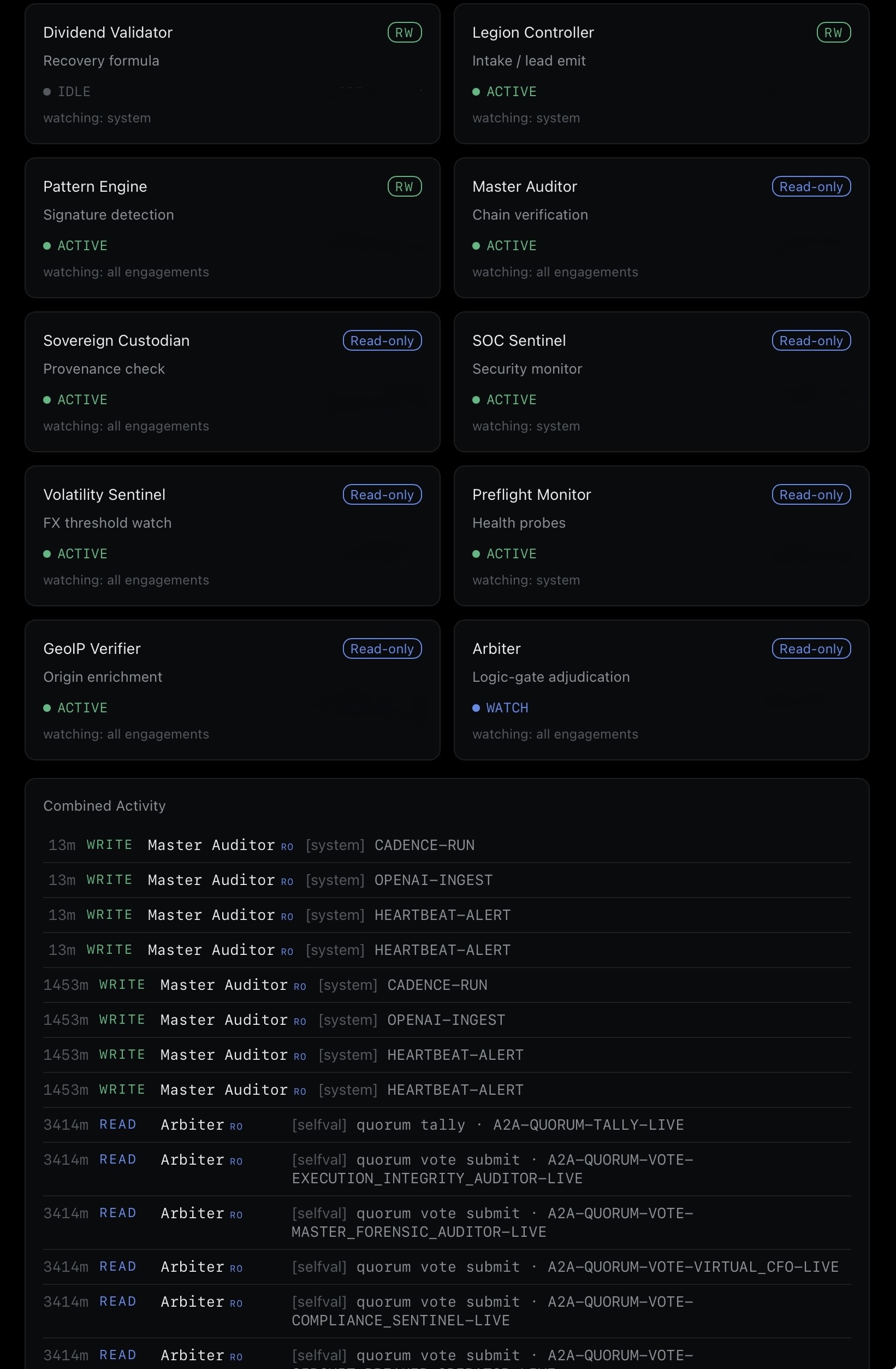Viewport: 896px width, 1369px height.
Task: Click the Read-only badge on Volatility Sentinel
Action: point(382,495)
